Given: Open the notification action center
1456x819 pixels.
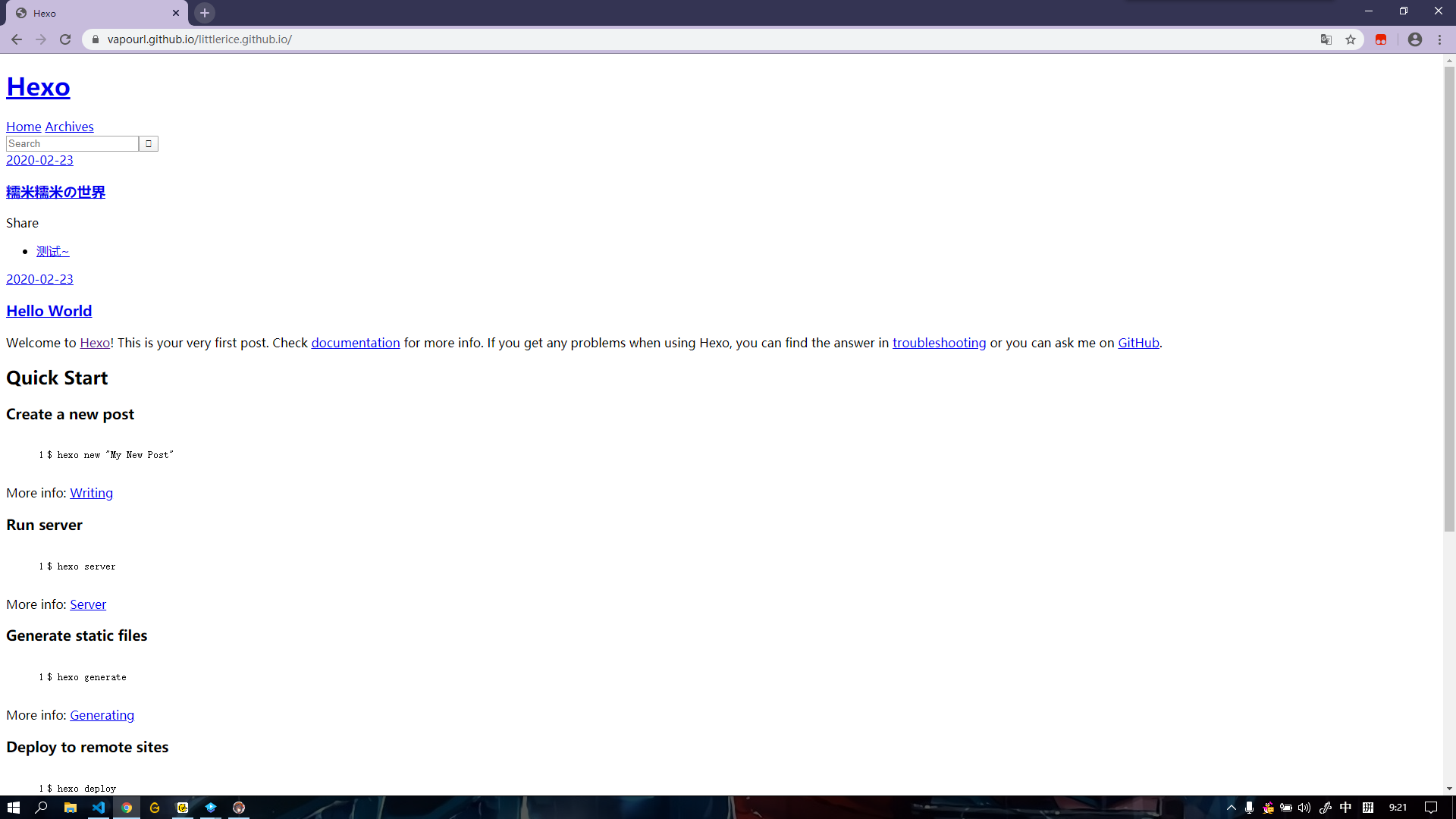Looking at the screenshot, I should point(1431,808).
